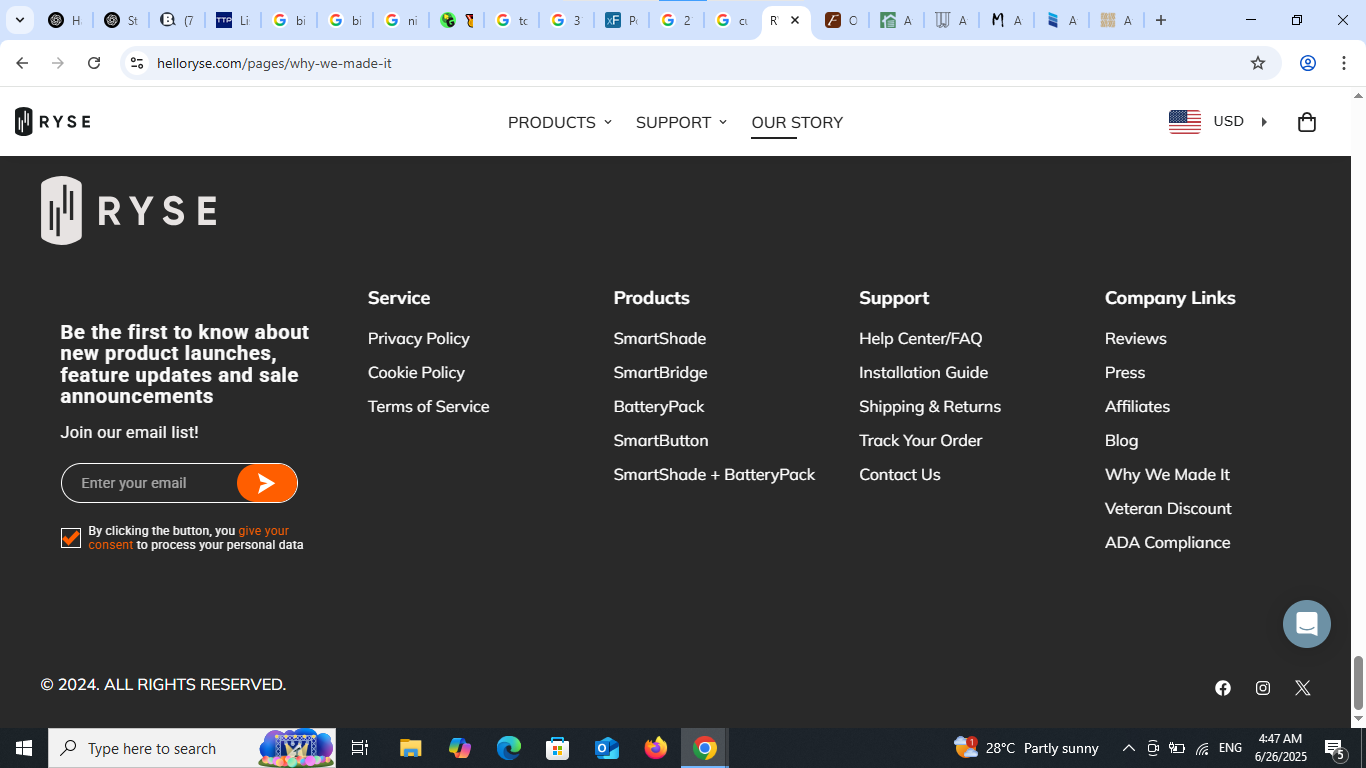Click the RYSE logo in the header
This screenshot has height=768, width=1366.
tap(53, 122)
